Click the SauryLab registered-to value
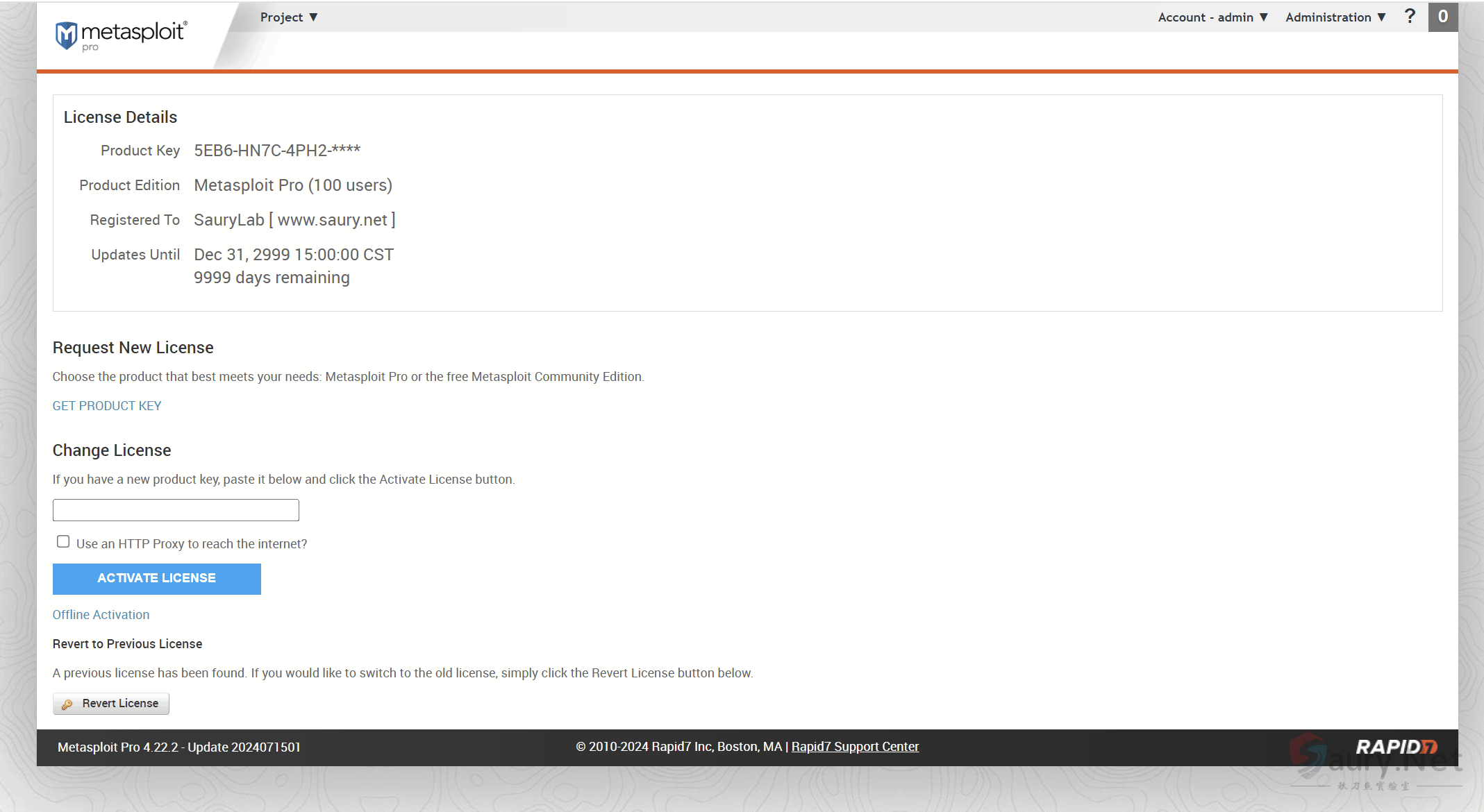Screen dimensions: 1484x812 (294, 220)
